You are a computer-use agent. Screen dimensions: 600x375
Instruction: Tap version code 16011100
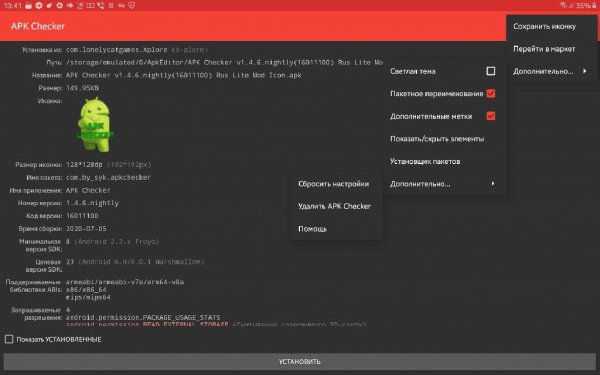pyautogui.click(x=82, y=216)
